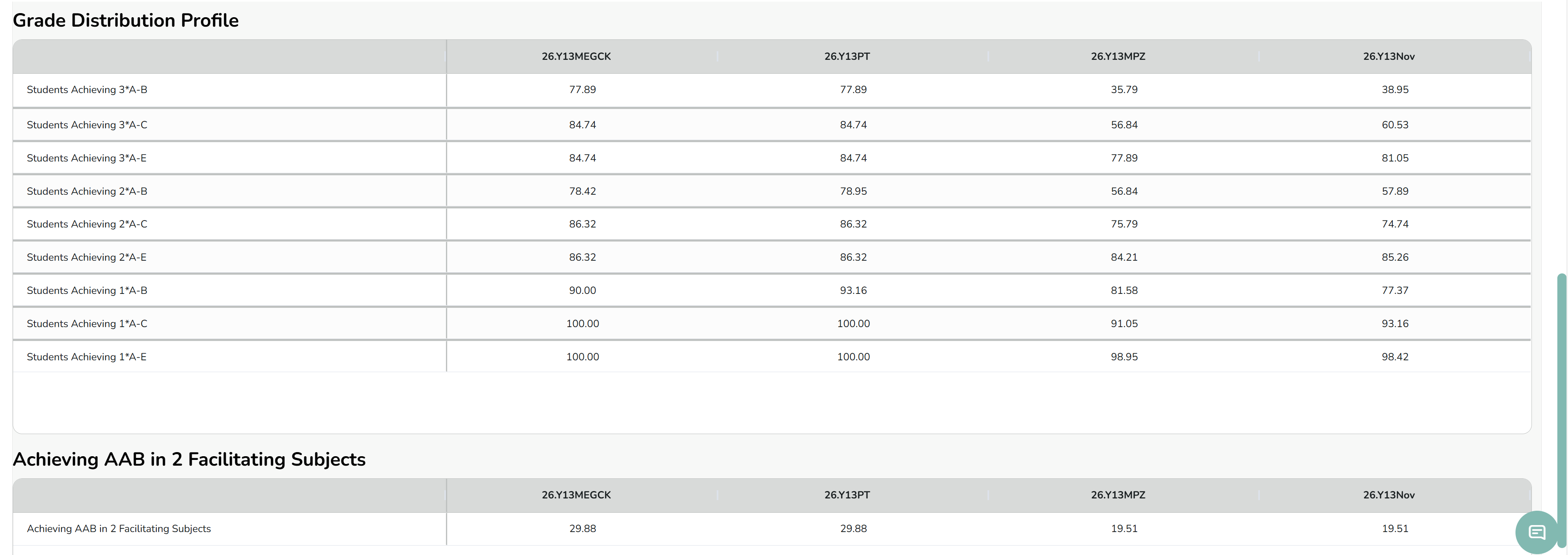1568x555 pixels.
Task: Click Students Achieving 1*A-E row label
Action: tap(87, 357)
